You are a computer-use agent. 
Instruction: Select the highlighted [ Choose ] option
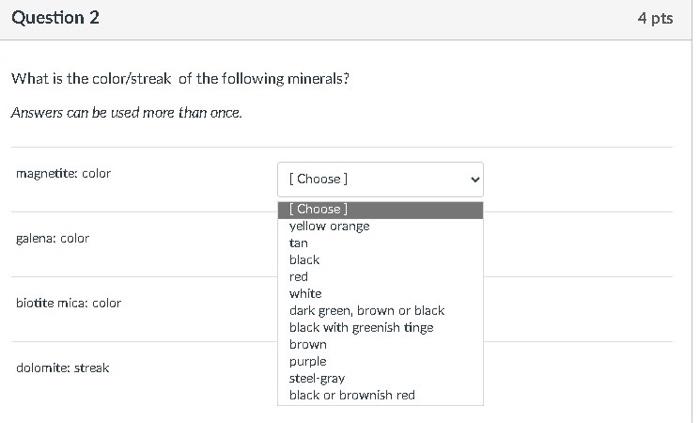coord(380,209)
